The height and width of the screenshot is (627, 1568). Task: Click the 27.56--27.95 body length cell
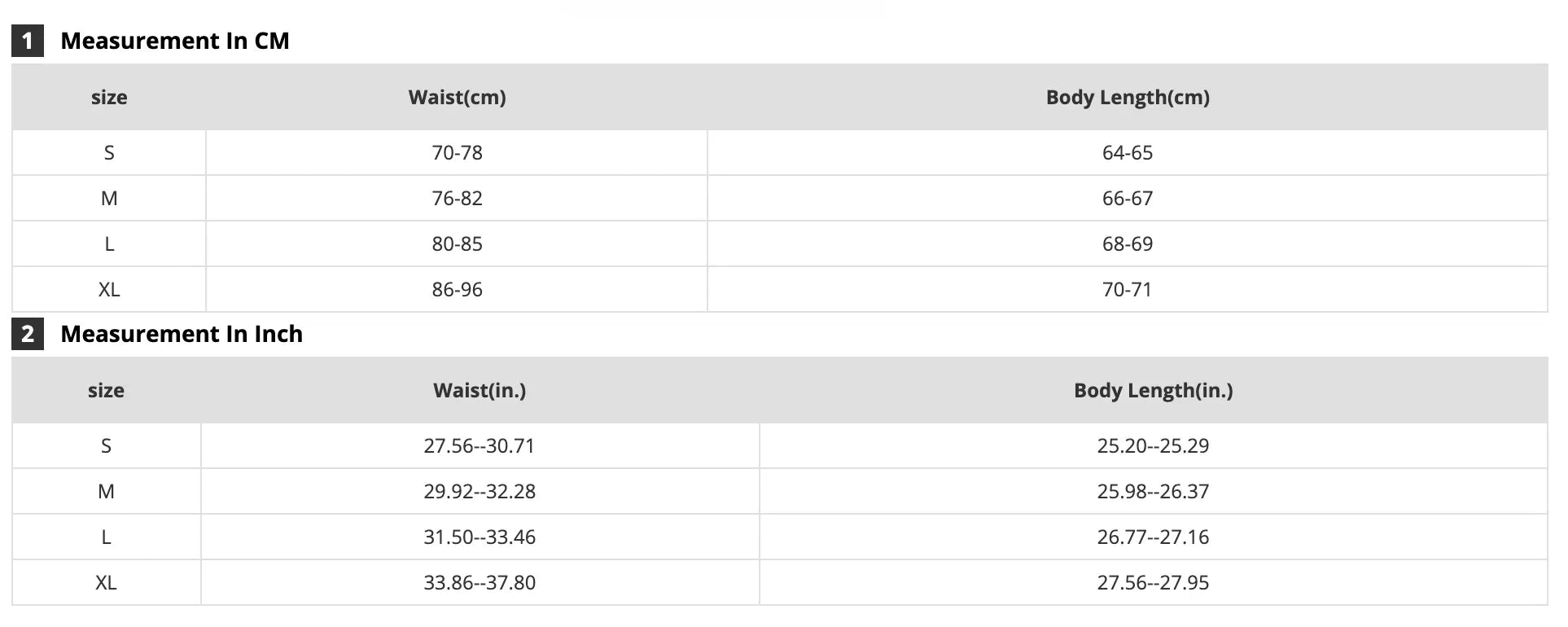1153,583
